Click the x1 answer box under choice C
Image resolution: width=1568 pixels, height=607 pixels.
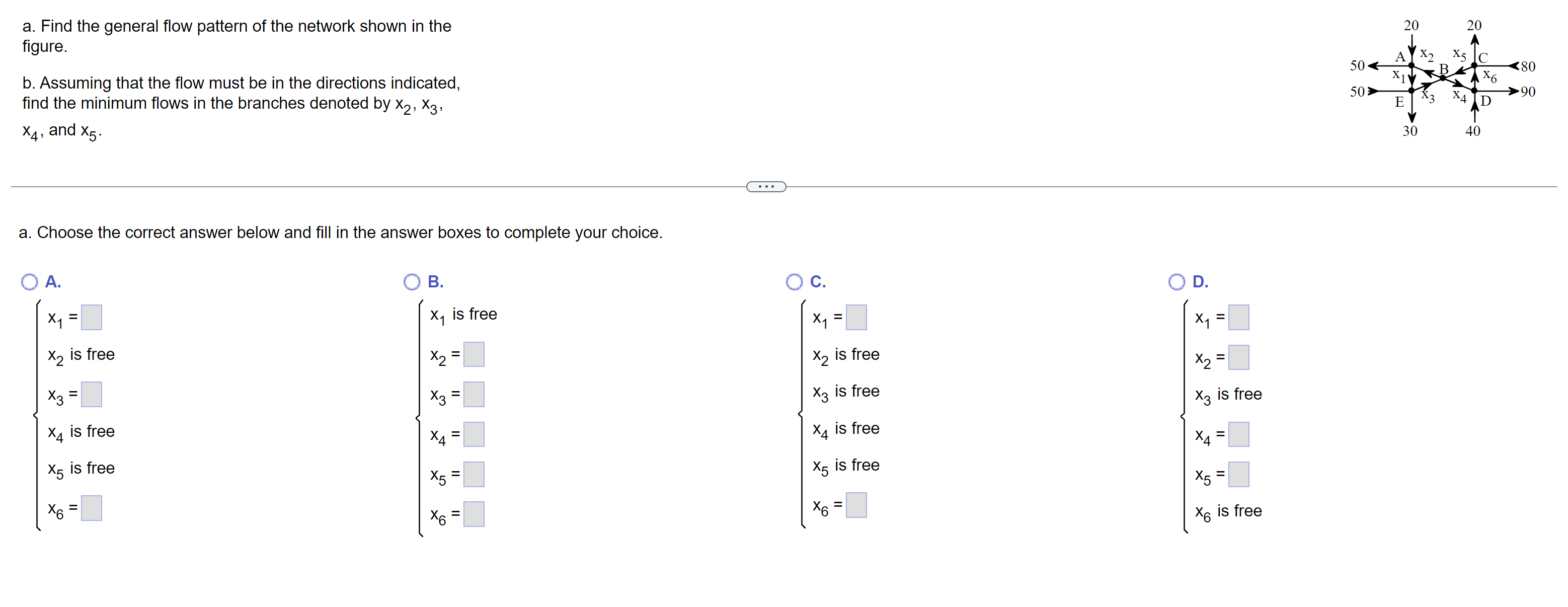(856, 317)
